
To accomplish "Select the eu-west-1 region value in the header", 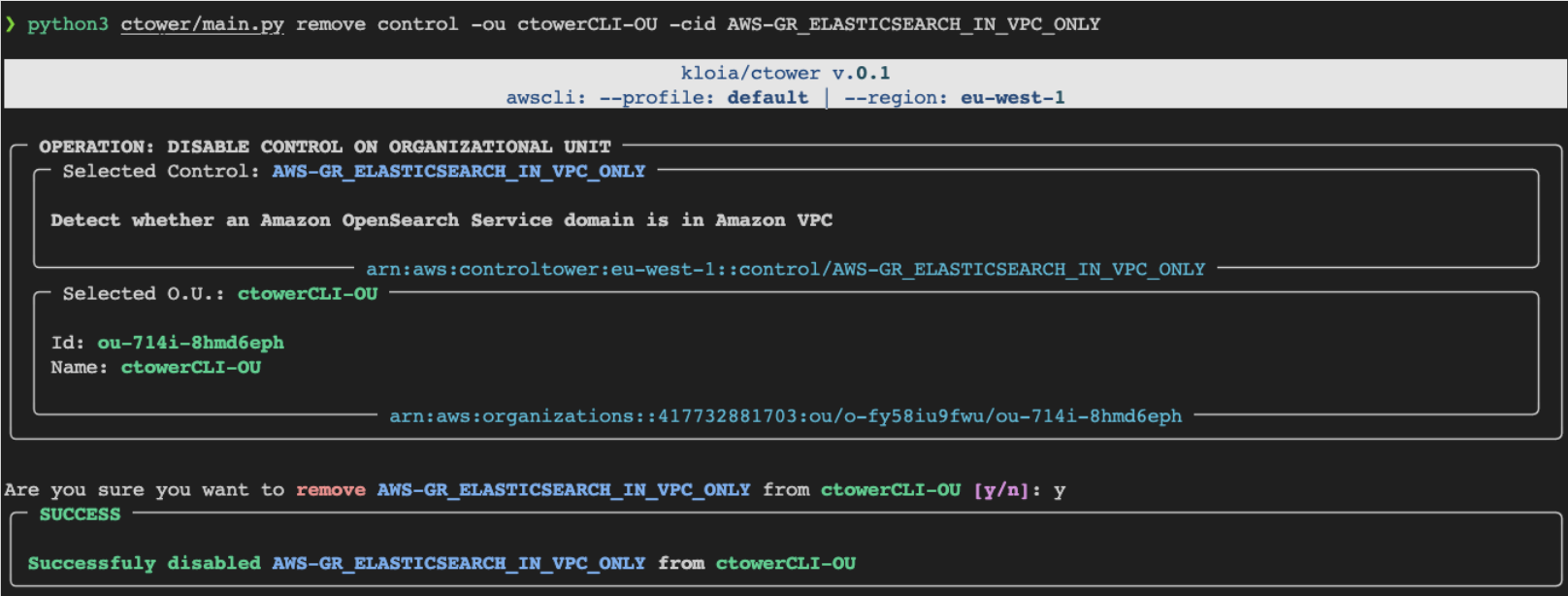I will pos(1012,97).
